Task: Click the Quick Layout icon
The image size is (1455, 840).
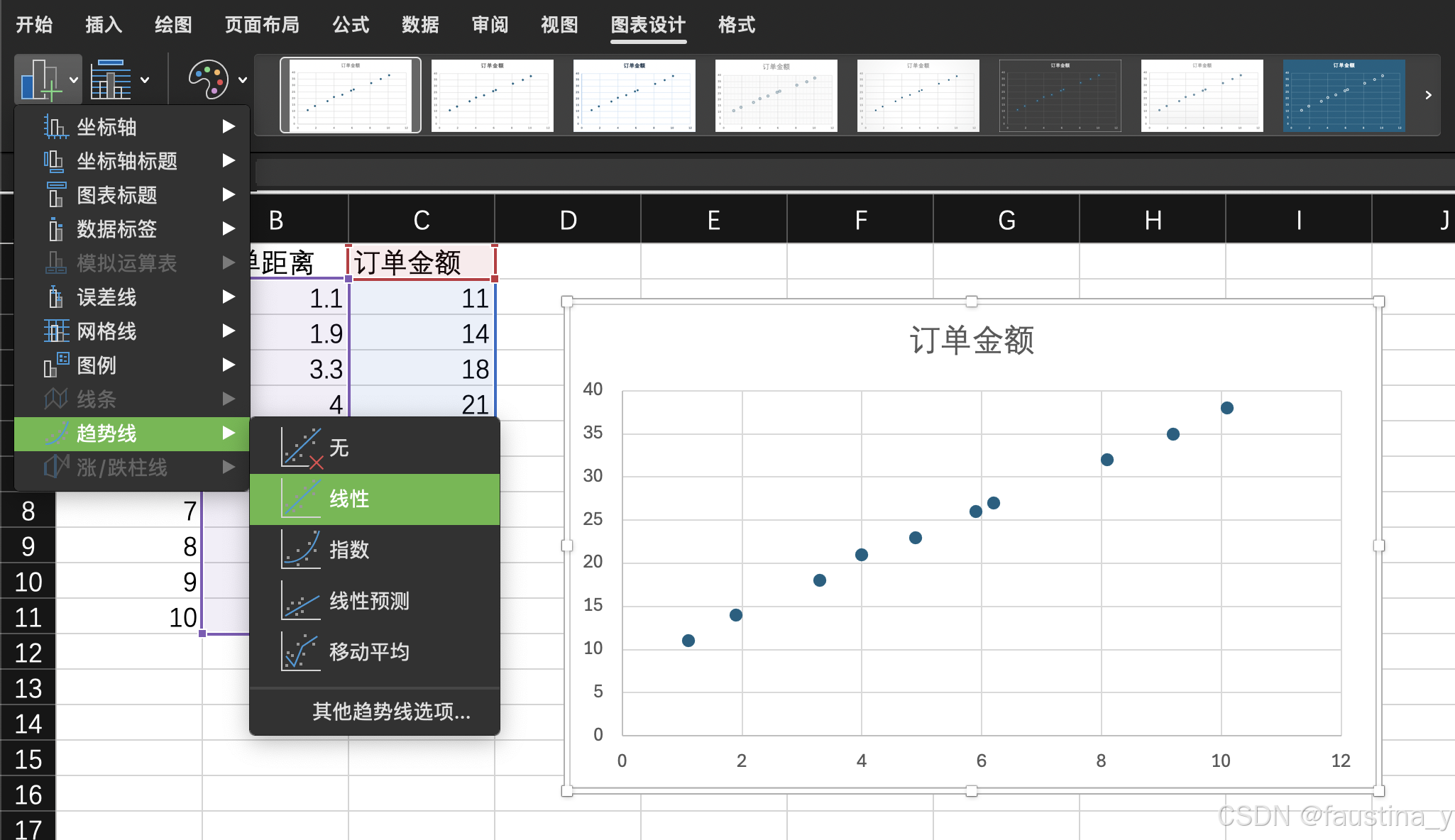Action: pos(111,79)
